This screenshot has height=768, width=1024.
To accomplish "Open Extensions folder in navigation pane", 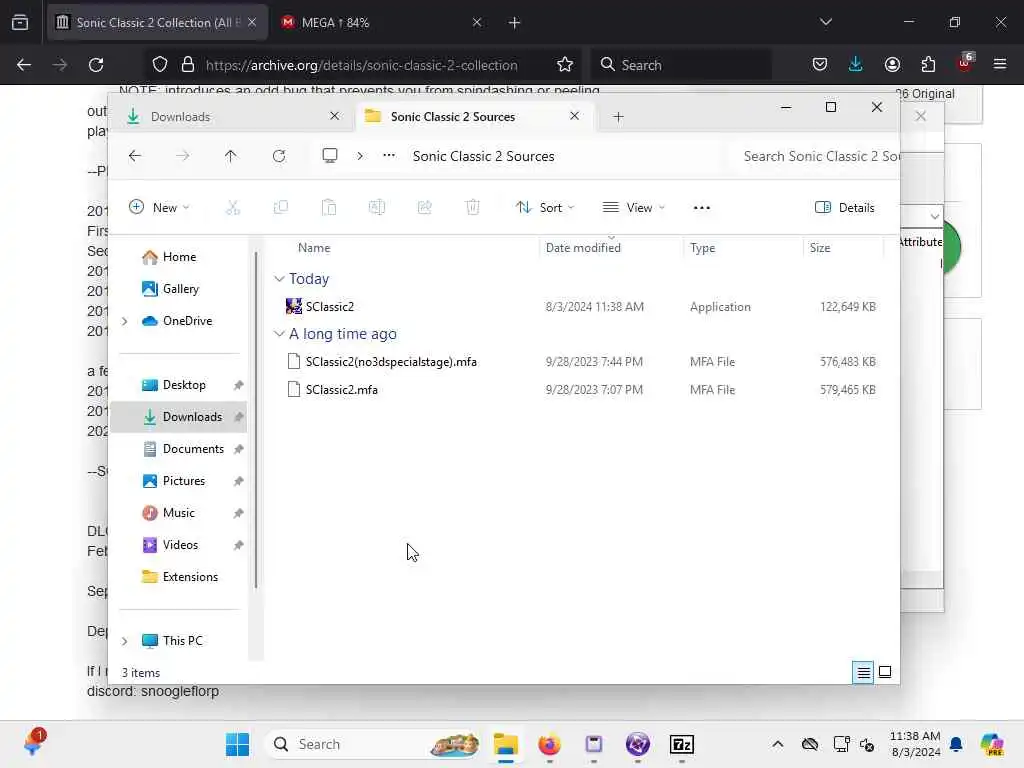I will click(180, 577).
